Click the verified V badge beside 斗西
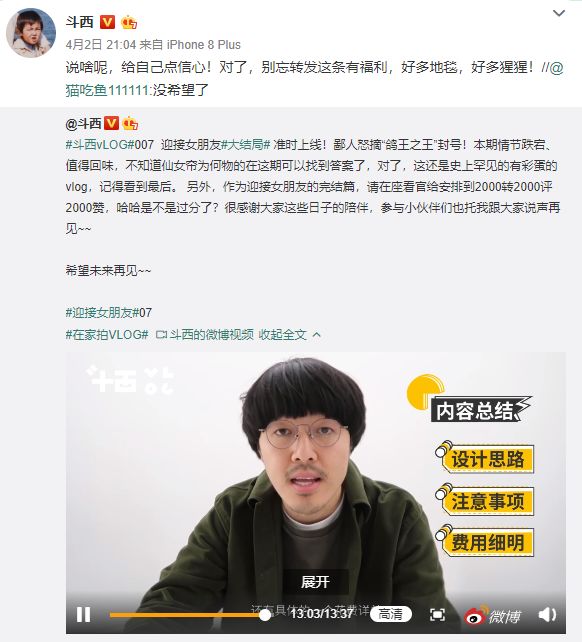The image size is (582, 642). (x=107, y=22)
